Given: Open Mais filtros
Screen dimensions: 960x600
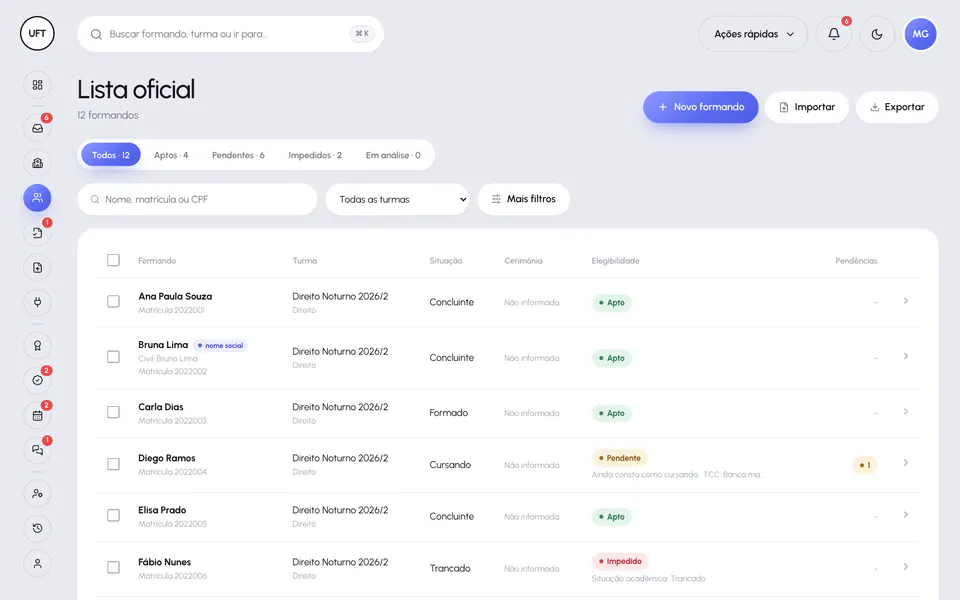Looking at the screenshot, I should point(523,199).
